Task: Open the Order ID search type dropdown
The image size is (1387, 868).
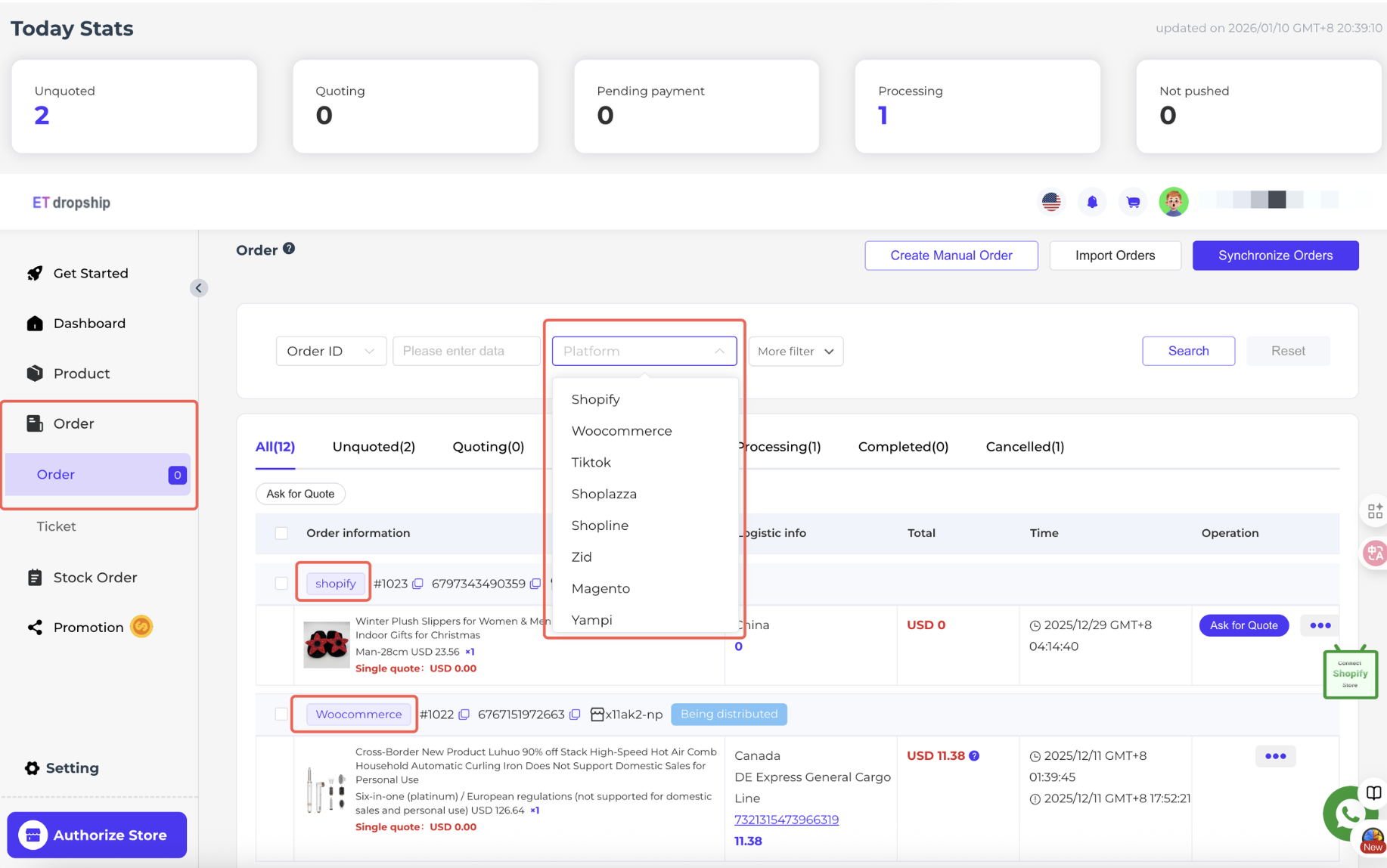Action: click(x=330, y=351)
